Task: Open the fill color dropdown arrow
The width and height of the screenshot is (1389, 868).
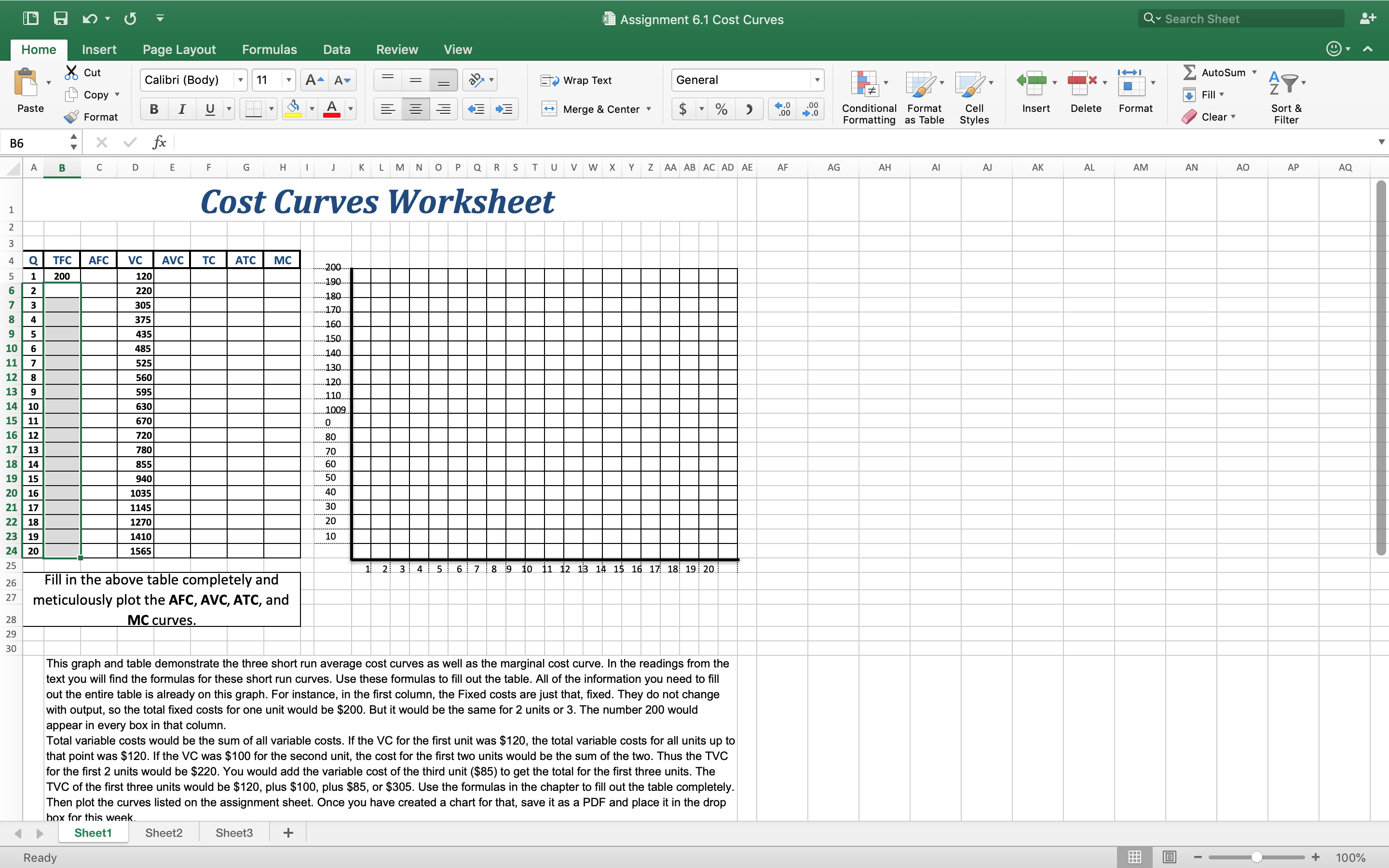Action: click(312, 108)
